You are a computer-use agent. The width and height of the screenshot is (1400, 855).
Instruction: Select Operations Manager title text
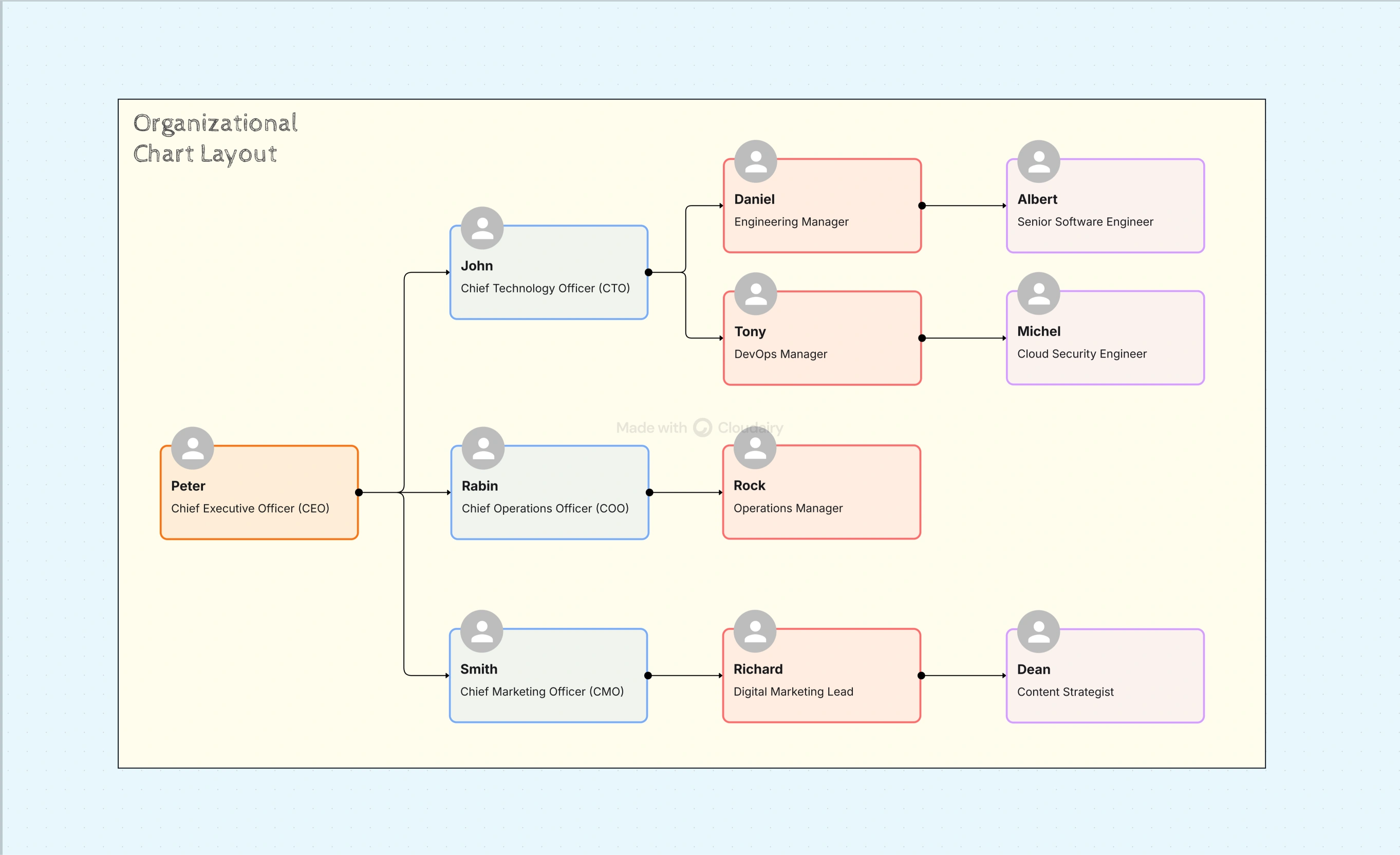coord(788,509)
